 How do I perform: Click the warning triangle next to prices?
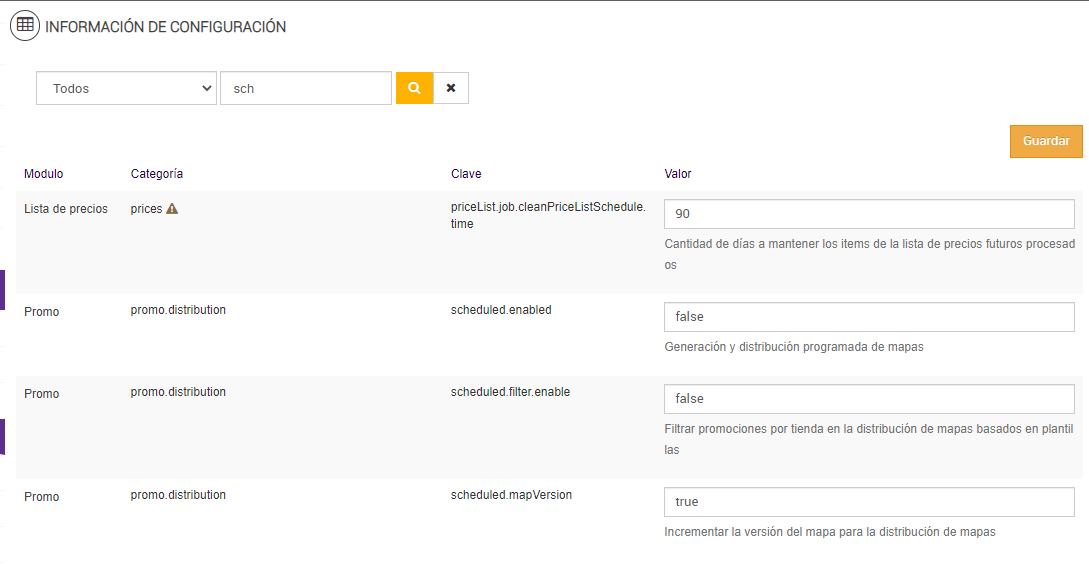(172, 209)
